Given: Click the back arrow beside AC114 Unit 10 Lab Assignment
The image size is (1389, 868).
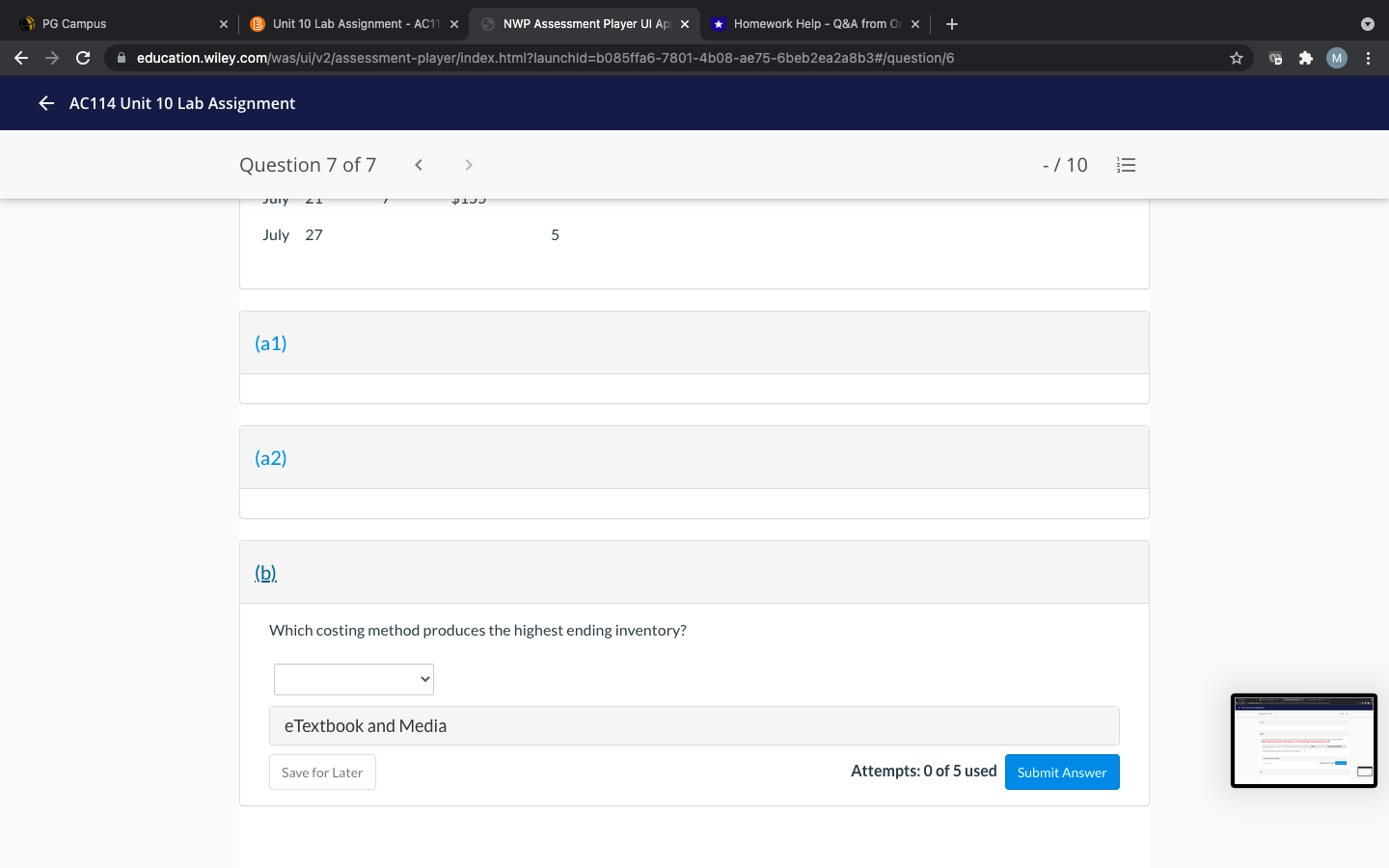Looking at the screenshot, I should (46, 103).
